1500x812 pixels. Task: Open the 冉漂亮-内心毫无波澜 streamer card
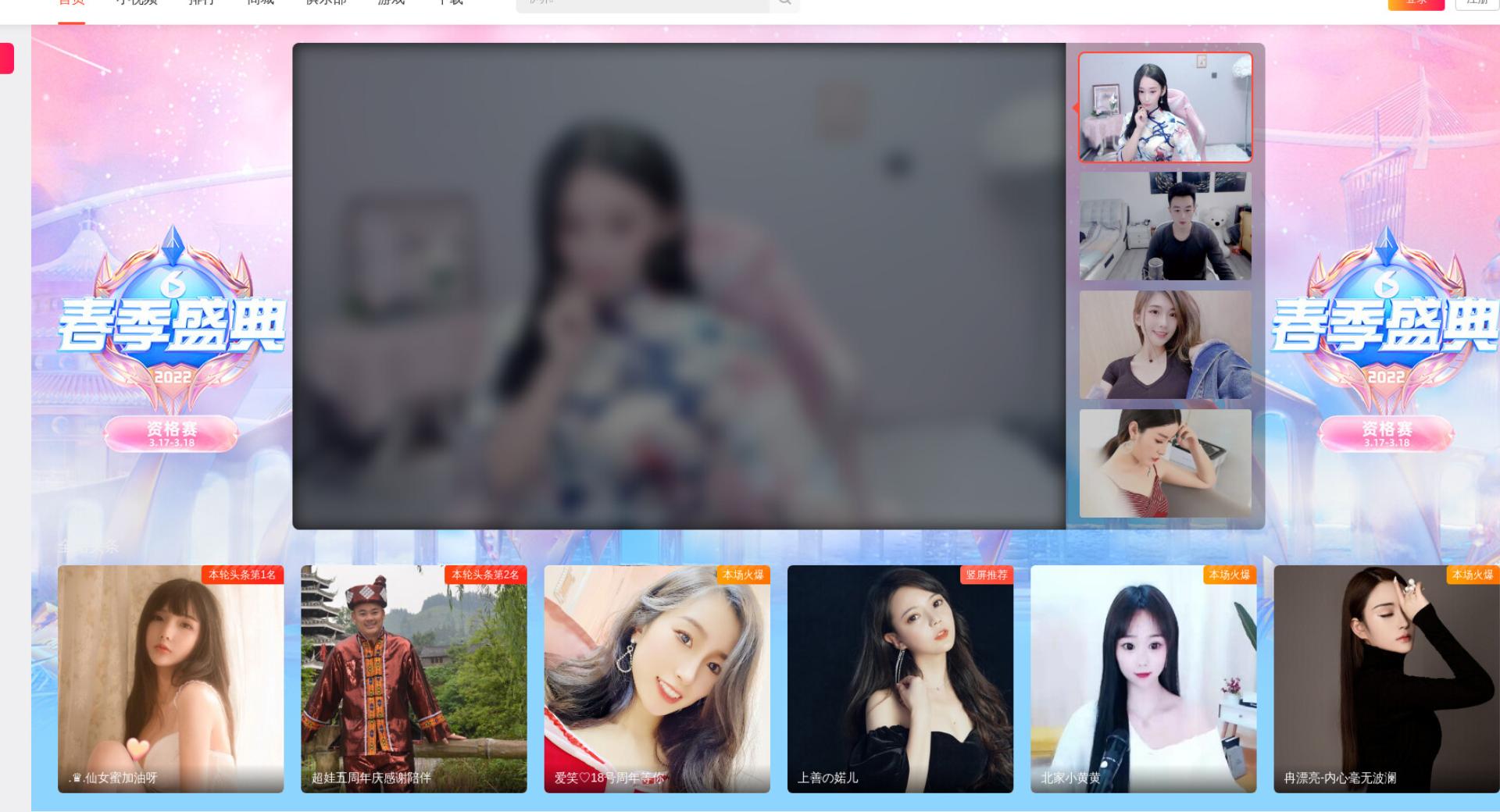pyautogui.click(x=1387, y=678)
